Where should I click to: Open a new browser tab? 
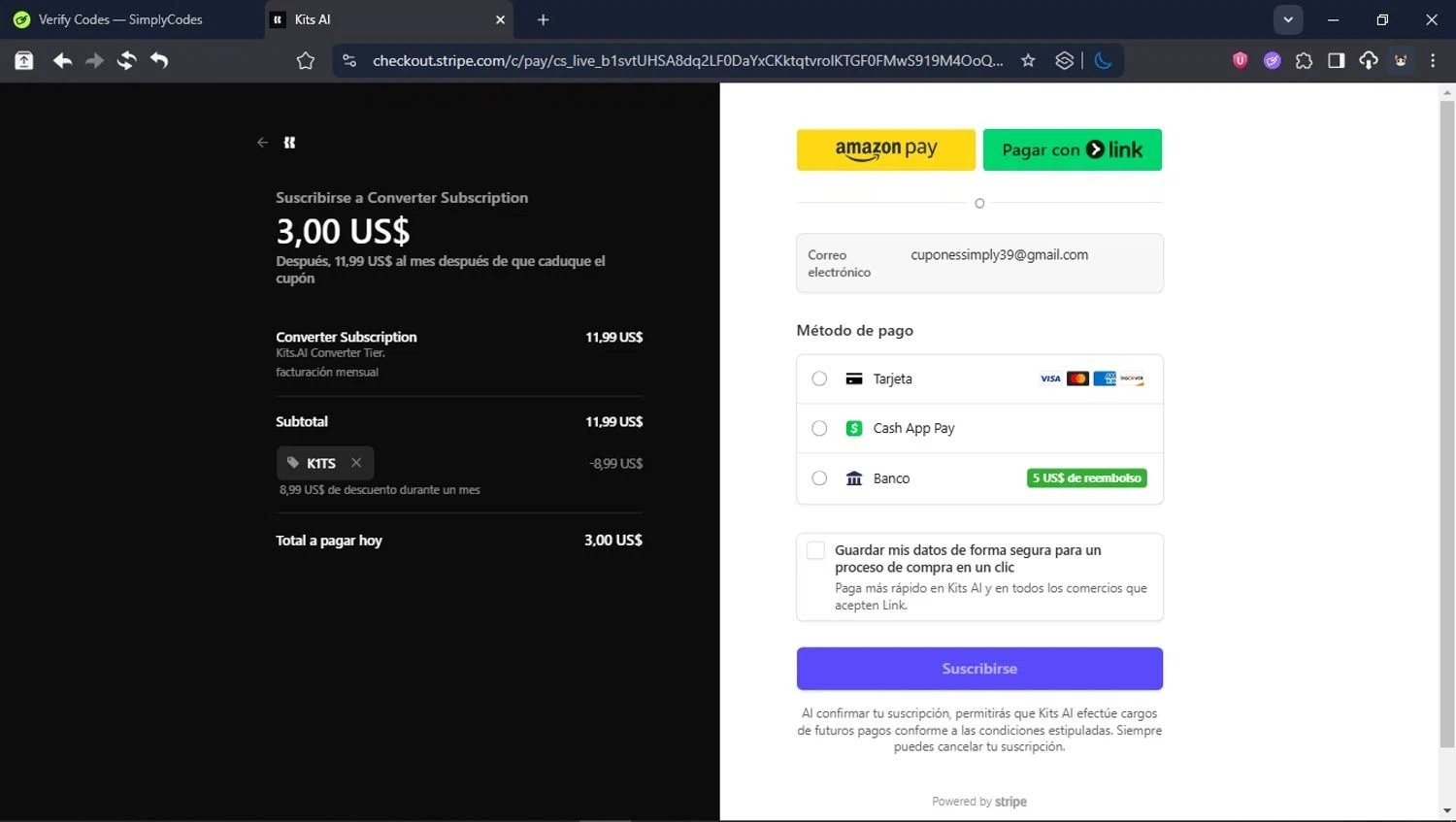click(x=543, y=19)
